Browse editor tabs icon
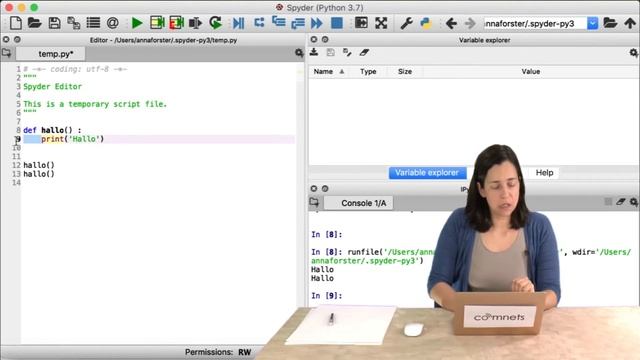 7,53
